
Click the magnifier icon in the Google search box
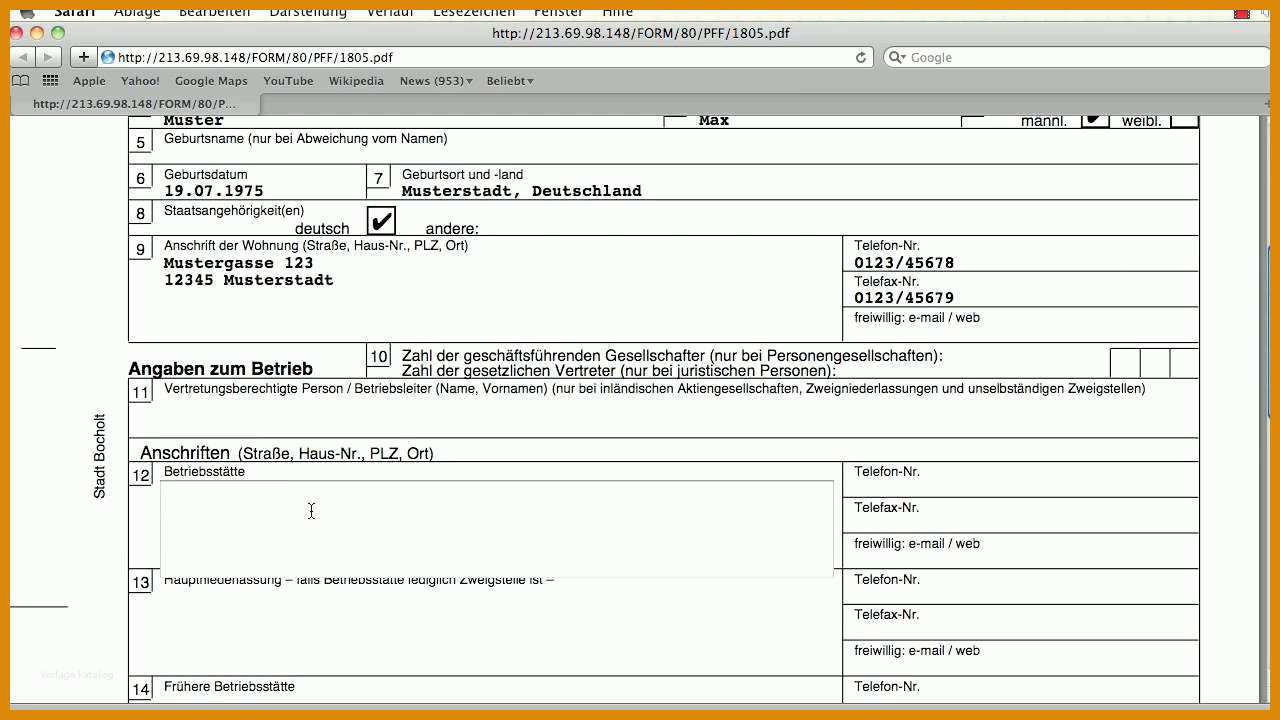pyautogui.click(x=896, y=58)
